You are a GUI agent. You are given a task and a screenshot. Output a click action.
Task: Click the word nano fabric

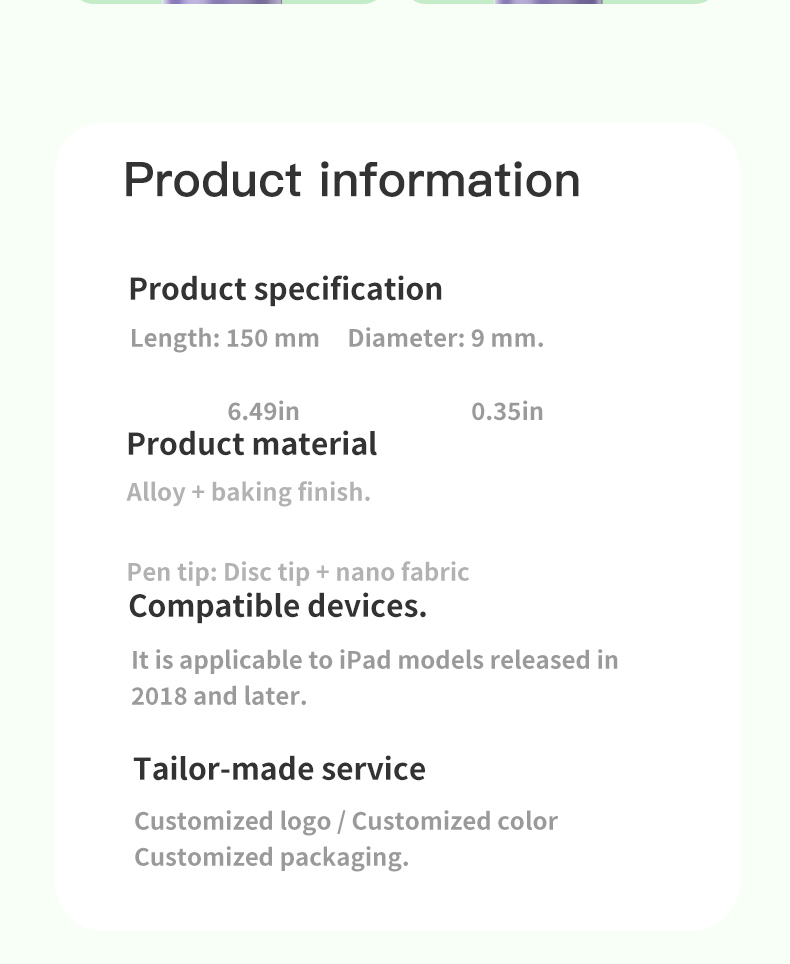402,572
